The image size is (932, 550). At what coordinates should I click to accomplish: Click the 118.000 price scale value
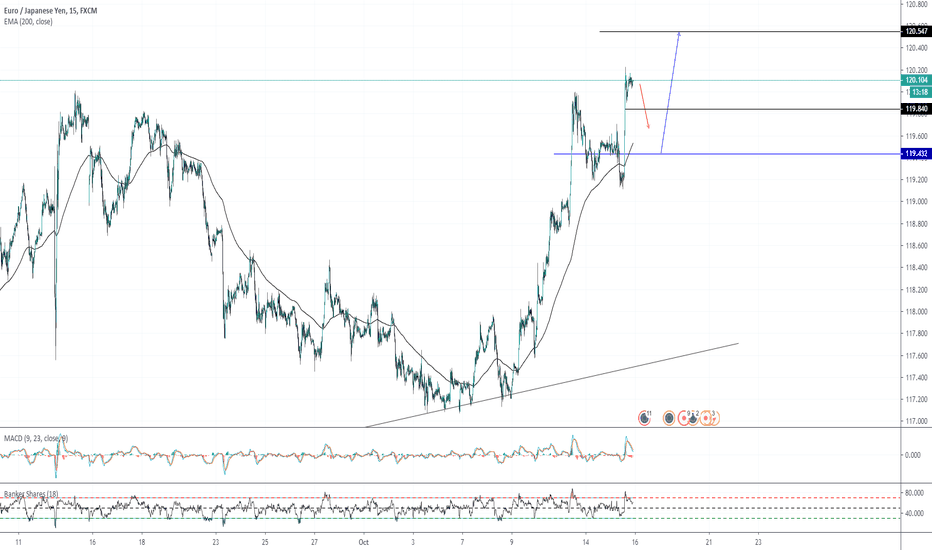pyautogui.click(x=917, y=312)
